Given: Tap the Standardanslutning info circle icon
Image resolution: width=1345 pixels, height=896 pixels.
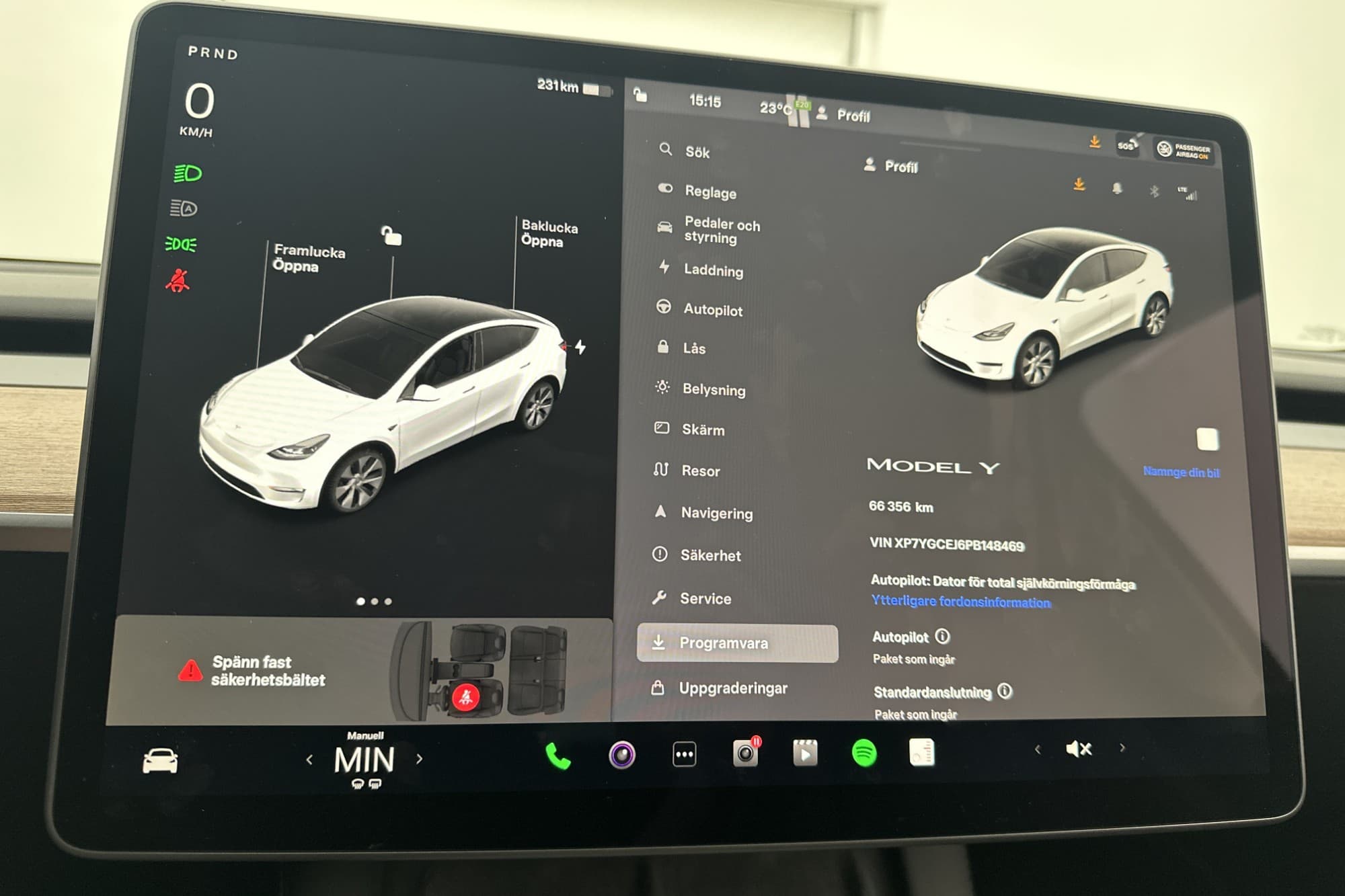Looking at the screenshot, I should pos(1005,691).
